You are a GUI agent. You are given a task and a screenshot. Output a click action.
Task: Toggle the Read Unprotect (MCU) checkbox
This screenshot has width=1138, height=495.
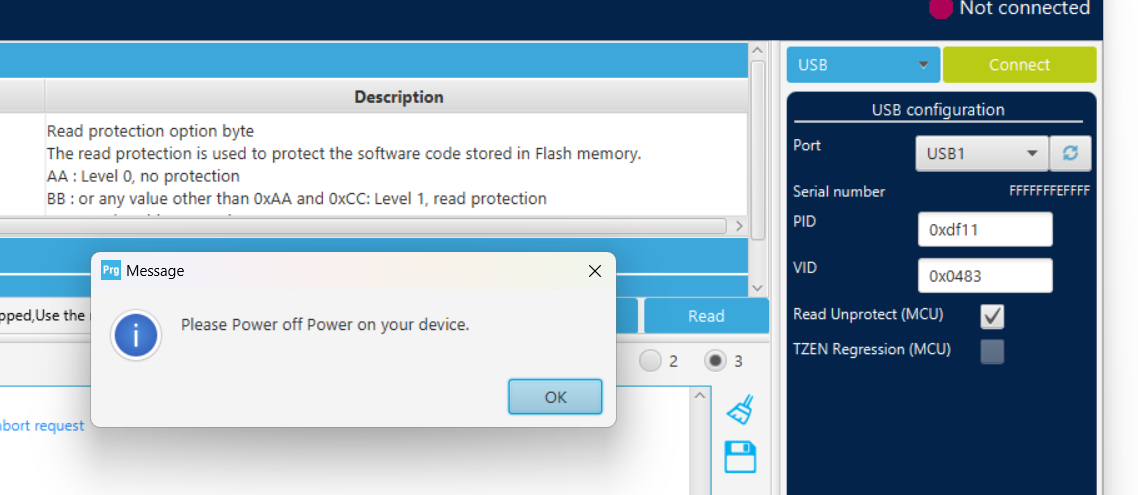click(x=992, y=316)
